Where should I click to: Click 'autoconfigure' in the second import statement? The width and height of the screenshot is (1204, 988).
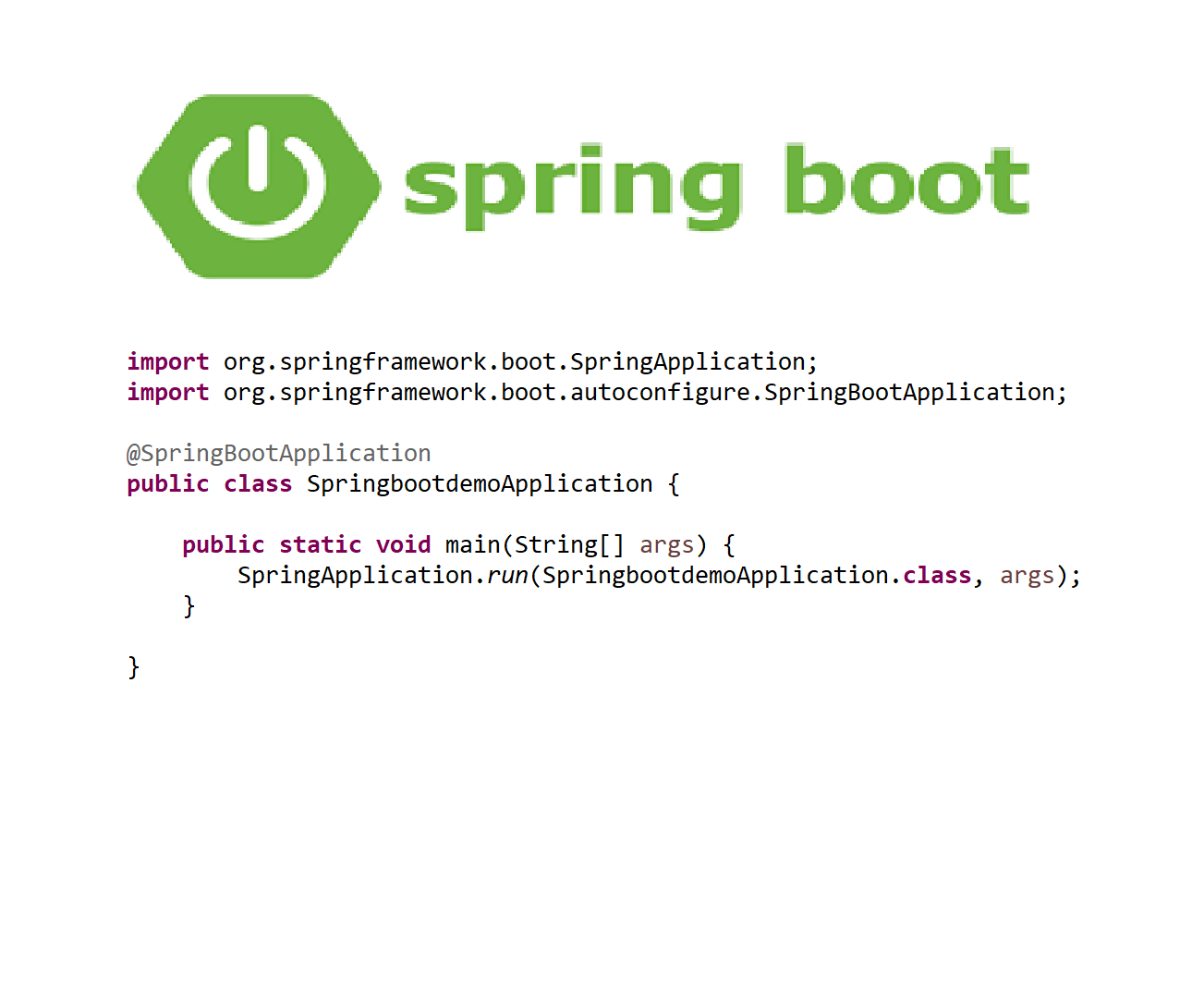[660, 392]
